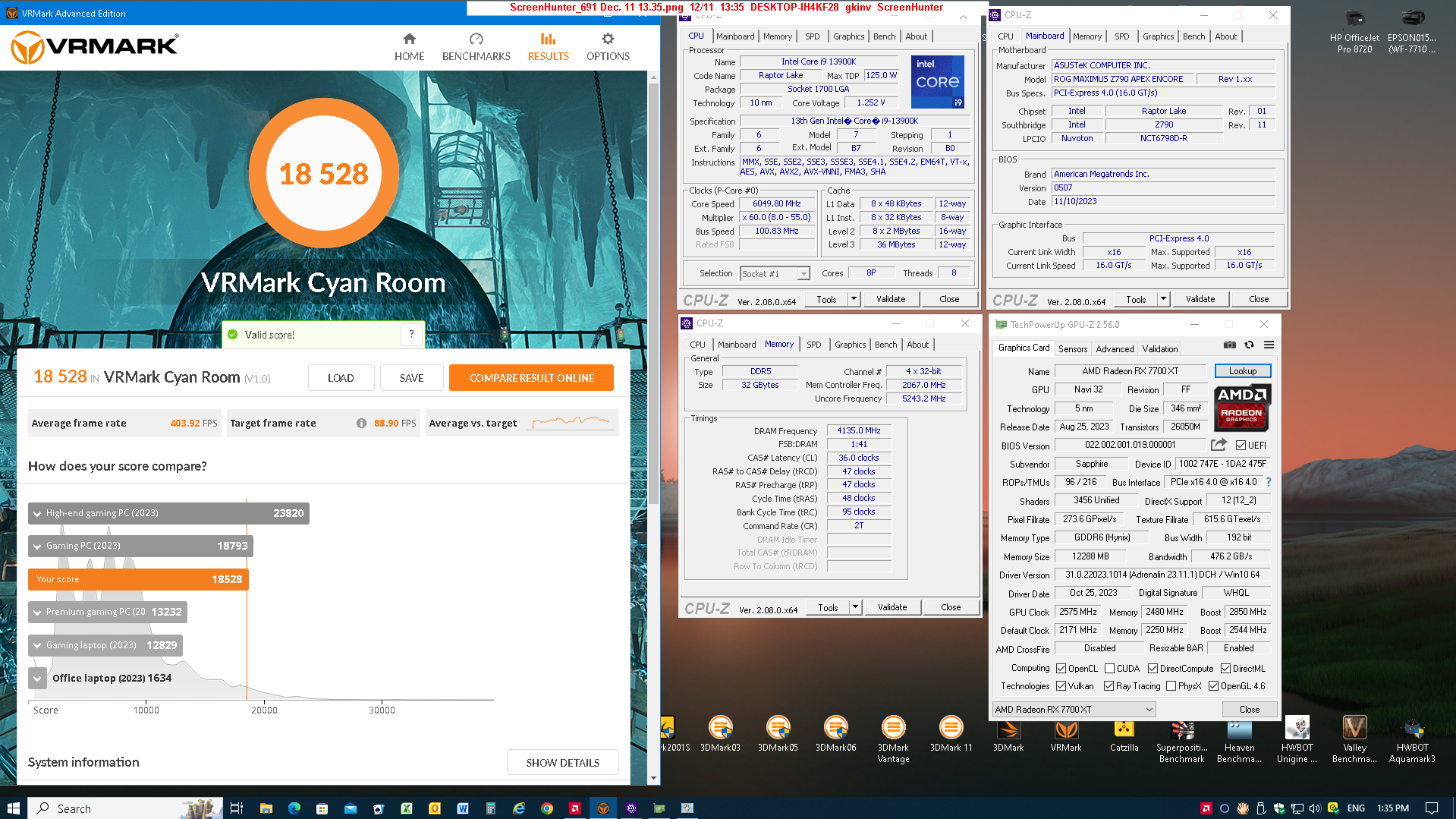Open GPU-Z hamburger menu

tap(1269, 345)
